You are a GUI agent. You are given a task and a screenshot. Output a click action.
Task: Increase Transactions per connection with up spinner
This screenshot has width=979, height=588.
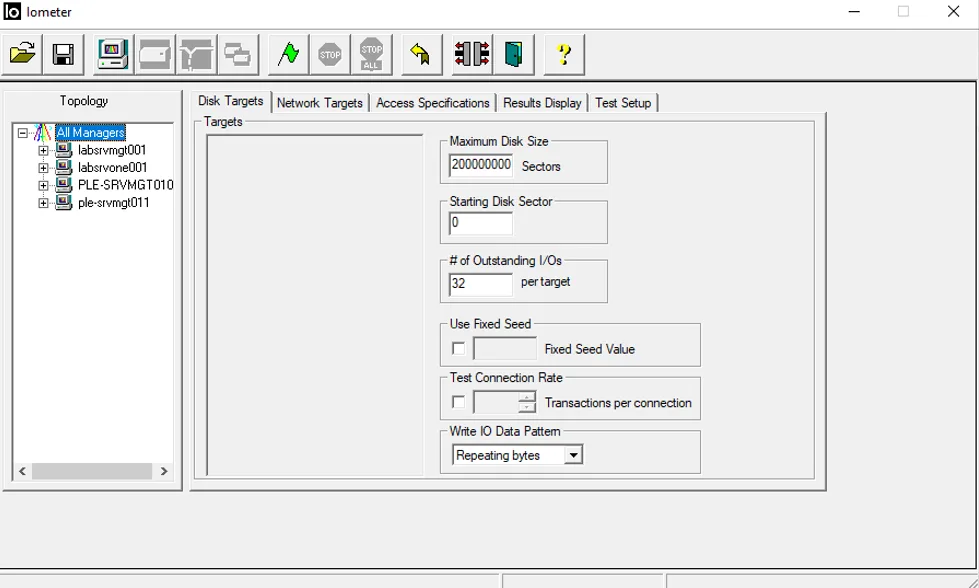[527, 398]
